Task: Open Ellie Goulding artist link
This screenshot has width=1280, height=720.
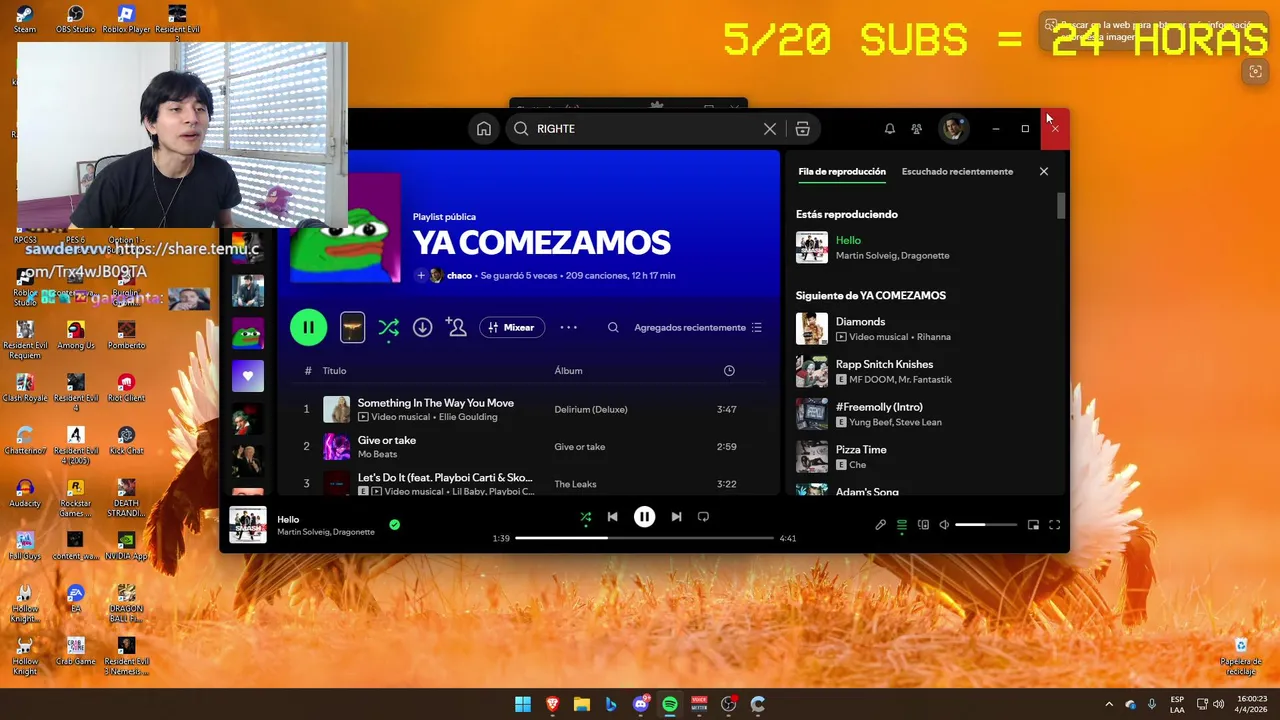Action: pyautogui.click(x=468, y=417)
